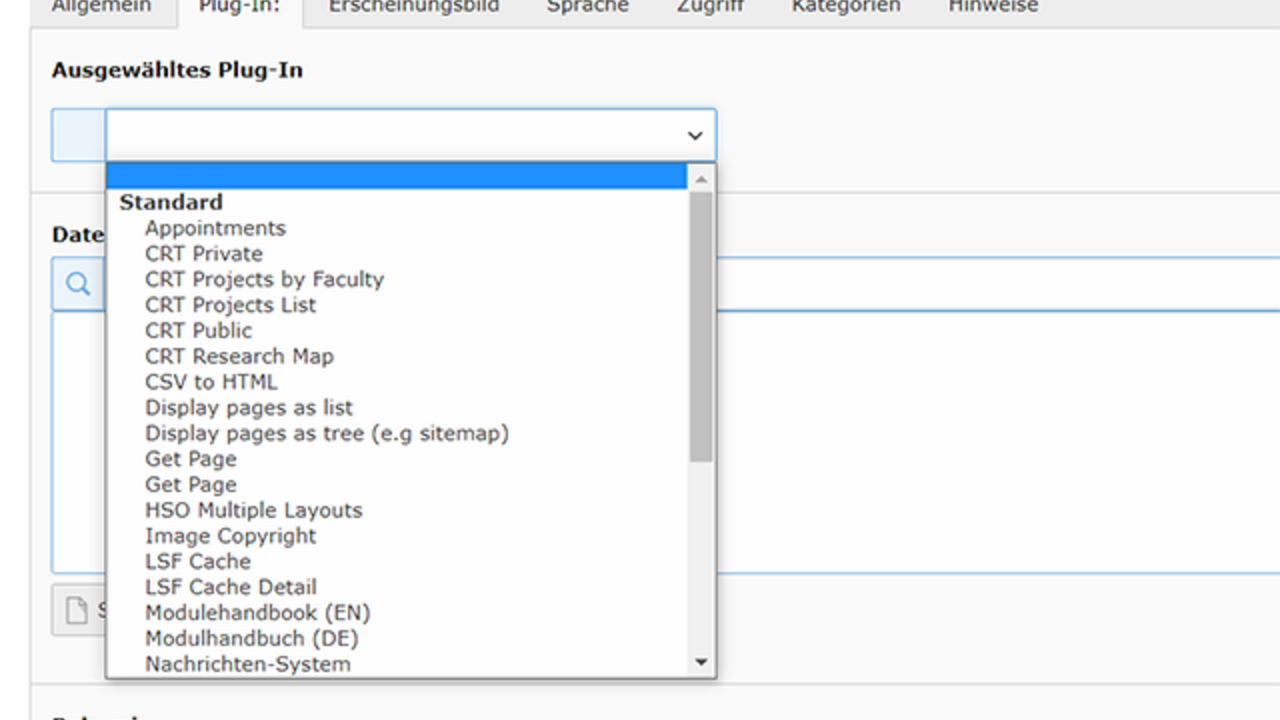Click the dropdown list scrollbar thumb
Viewport: 1280px width, 720px height.
[x=700, y=325]
